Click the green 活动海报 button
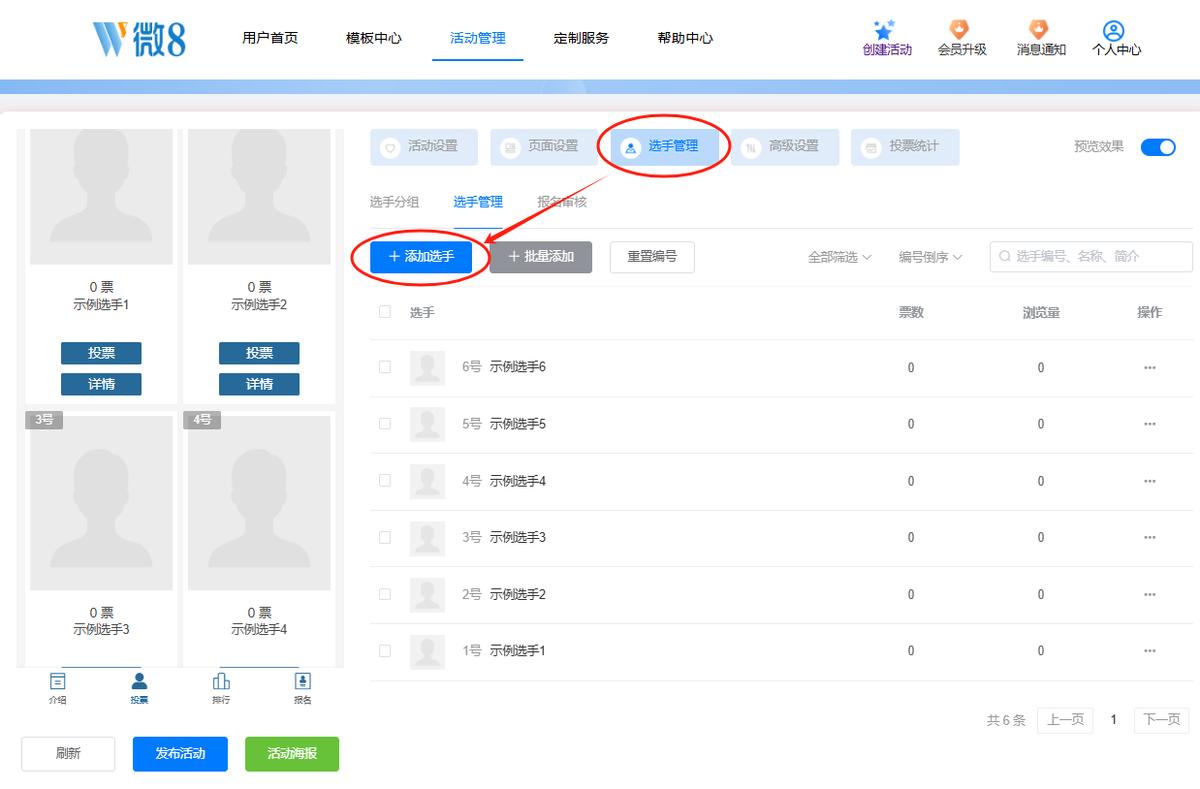Image resolution: width=1200 pixels, height=789 pixels. pyautogui.click(x=292, y=754)
